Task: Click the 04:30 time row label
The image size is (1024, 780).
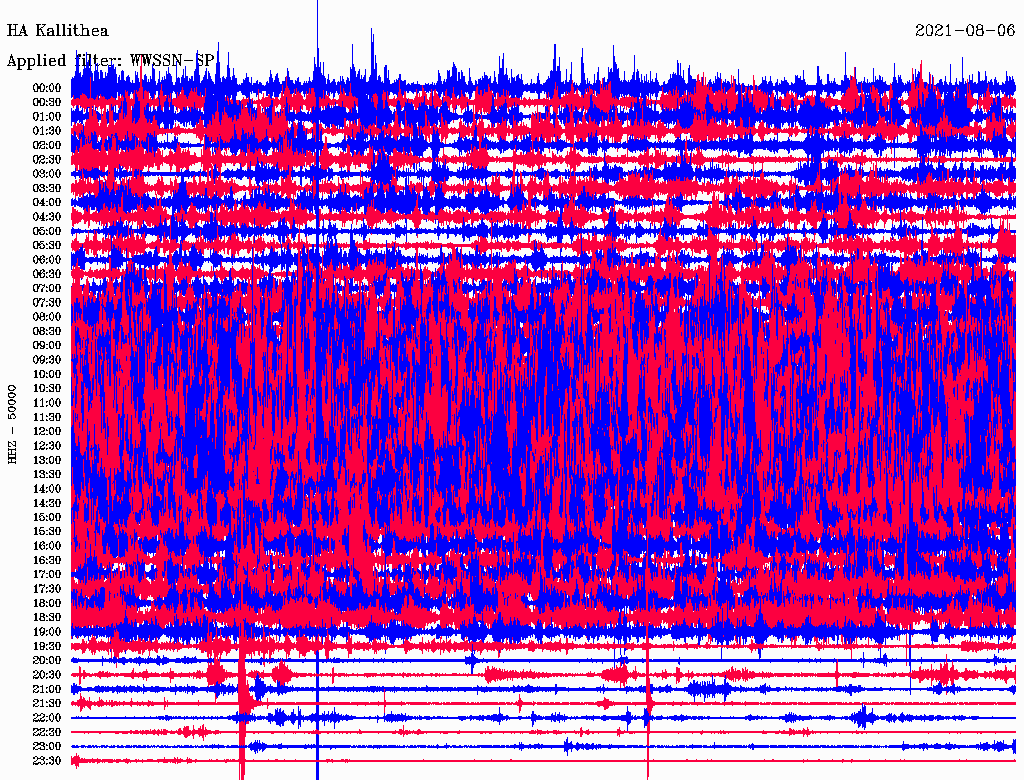Action: point(46,217)
